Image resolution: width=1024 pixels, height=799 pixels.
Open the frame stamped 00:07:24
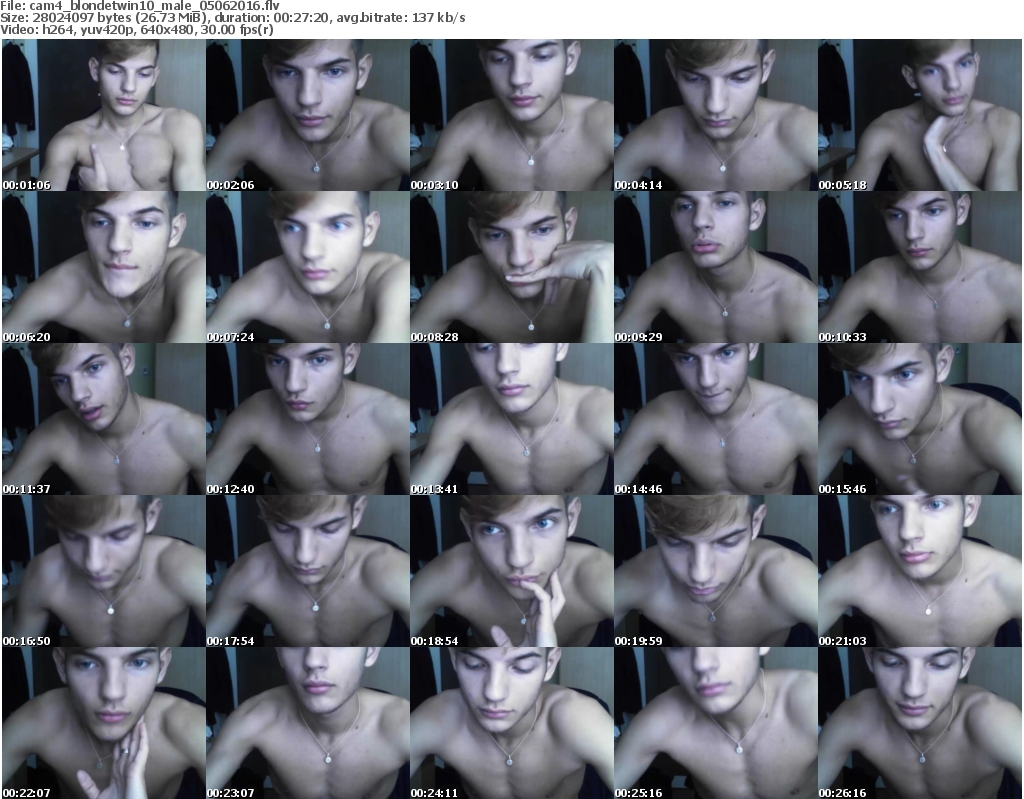tap(308, 267)
